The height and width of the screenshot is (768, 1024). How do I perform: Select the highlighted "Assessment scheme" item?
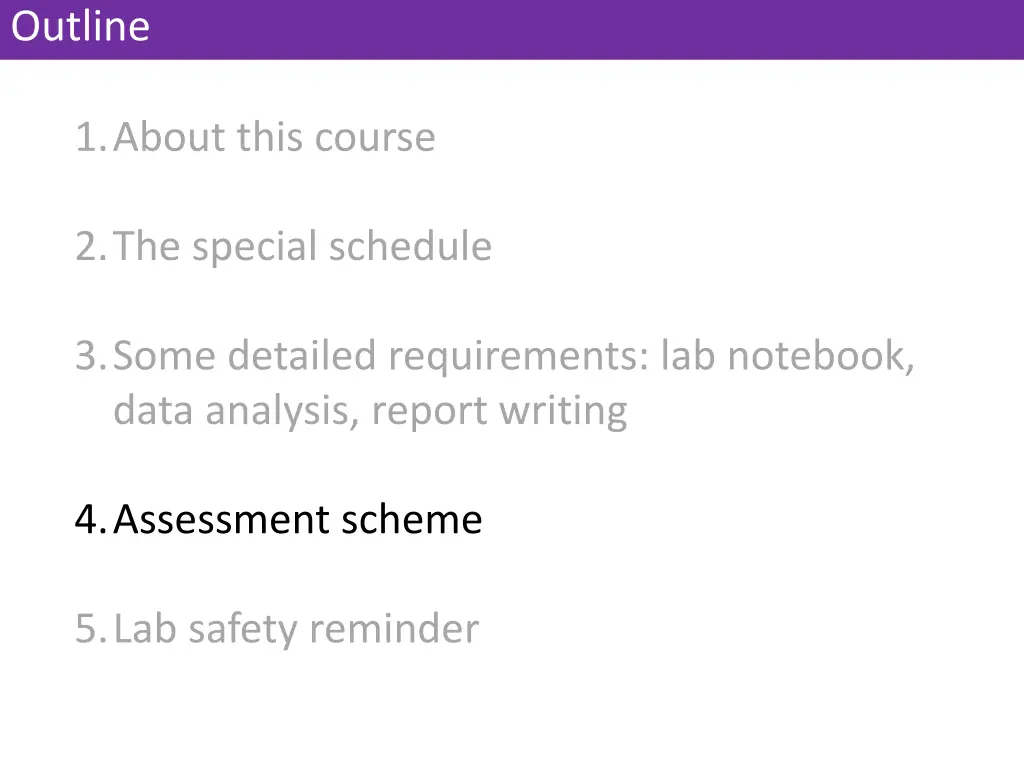pyautogui.click(x=298, y=520)
